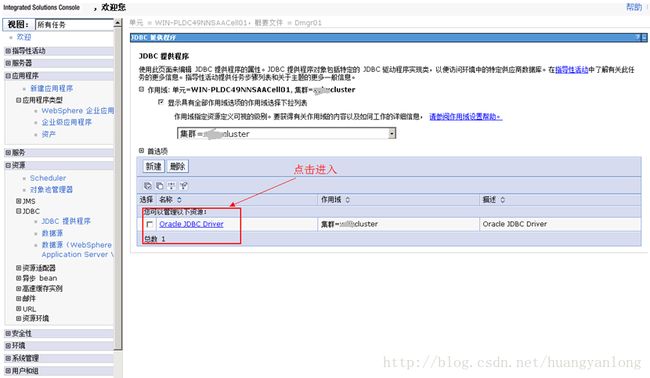Expand the 资源适配器 tree node
The height and width of the screenshot is (378, 650).
pos(19,268)
